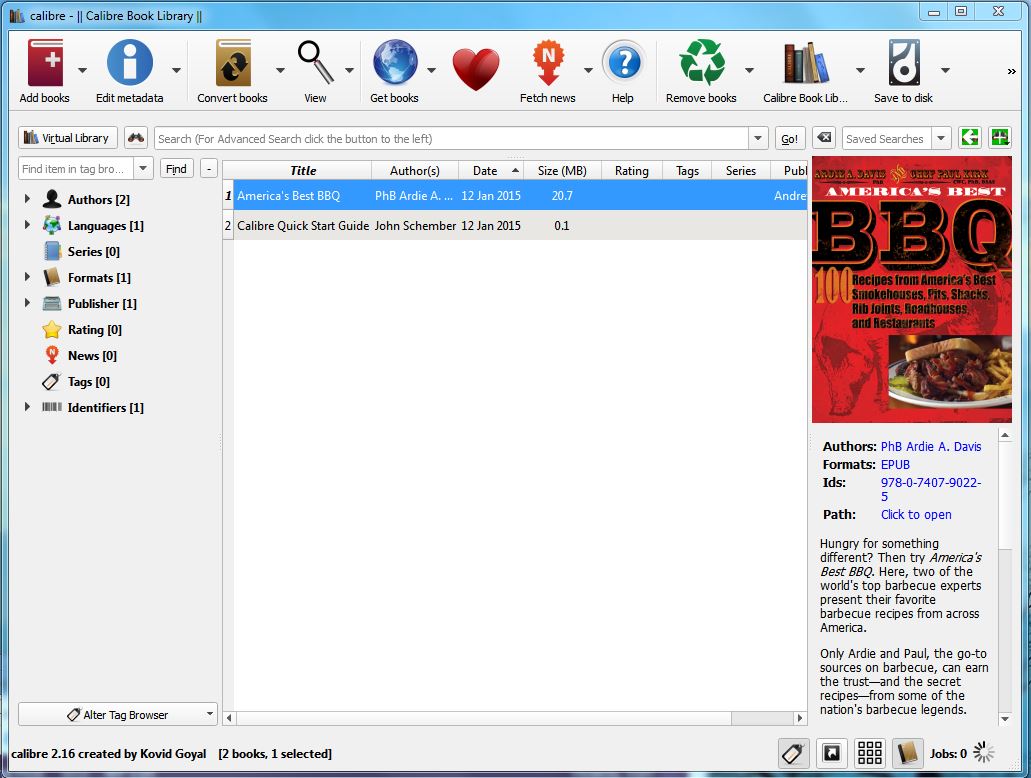Clear the current search with reset icon
The height and width of the screenshot is (778, 1031).
pos(824,138)
